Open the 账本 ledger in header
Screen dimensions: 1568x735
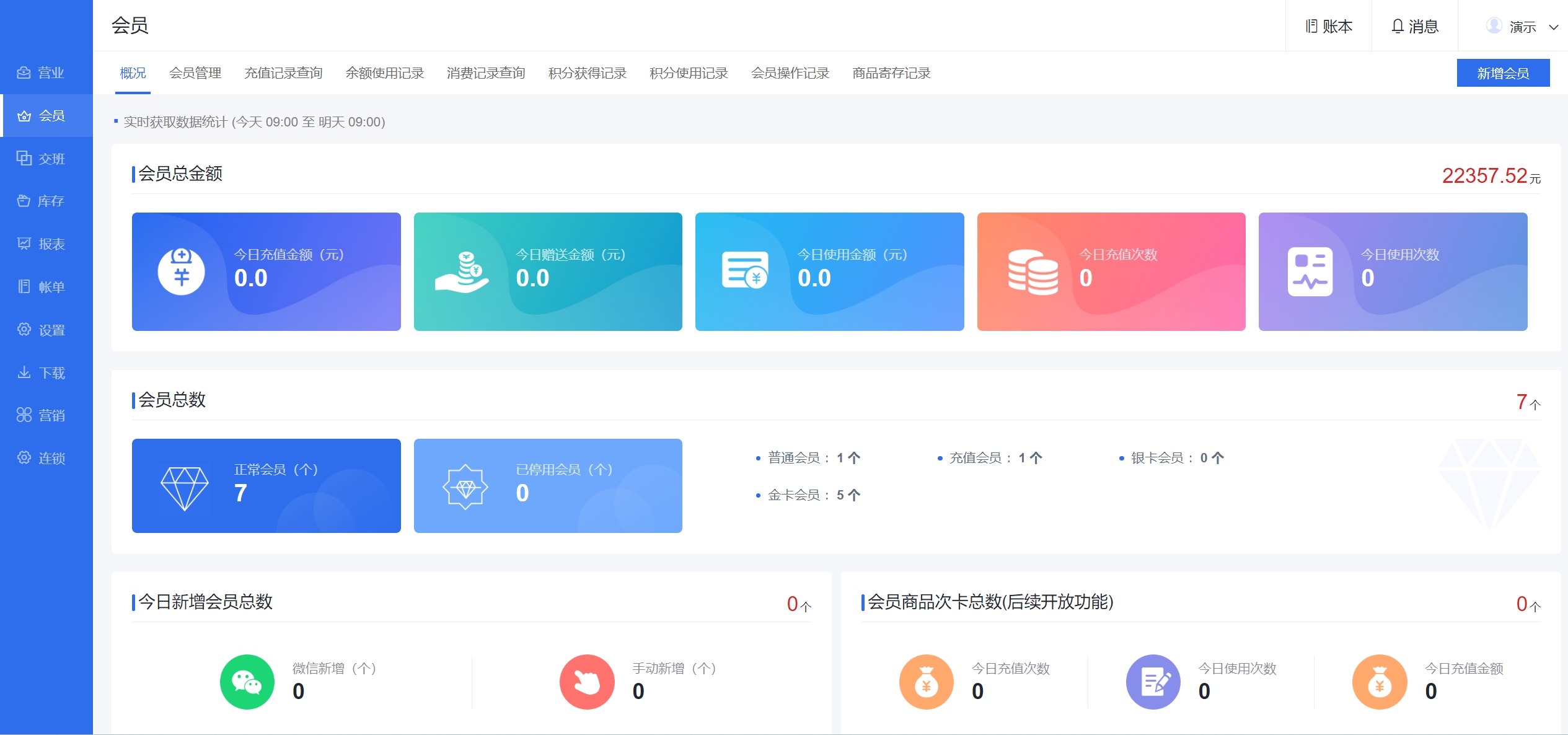pyautogui.click(x=1329, y=26)
